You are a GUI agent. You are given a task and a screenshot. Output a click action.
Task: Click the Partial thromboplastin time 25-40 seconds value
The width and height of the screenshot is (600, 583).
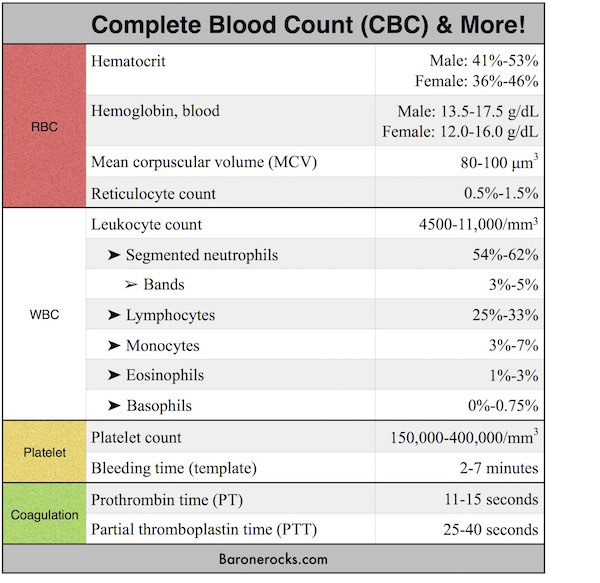point(491,530)
